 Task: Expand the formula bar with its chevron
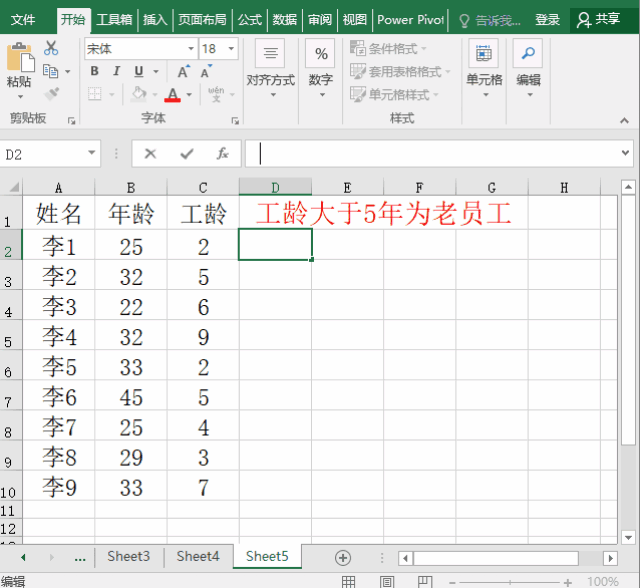point(625,153)
